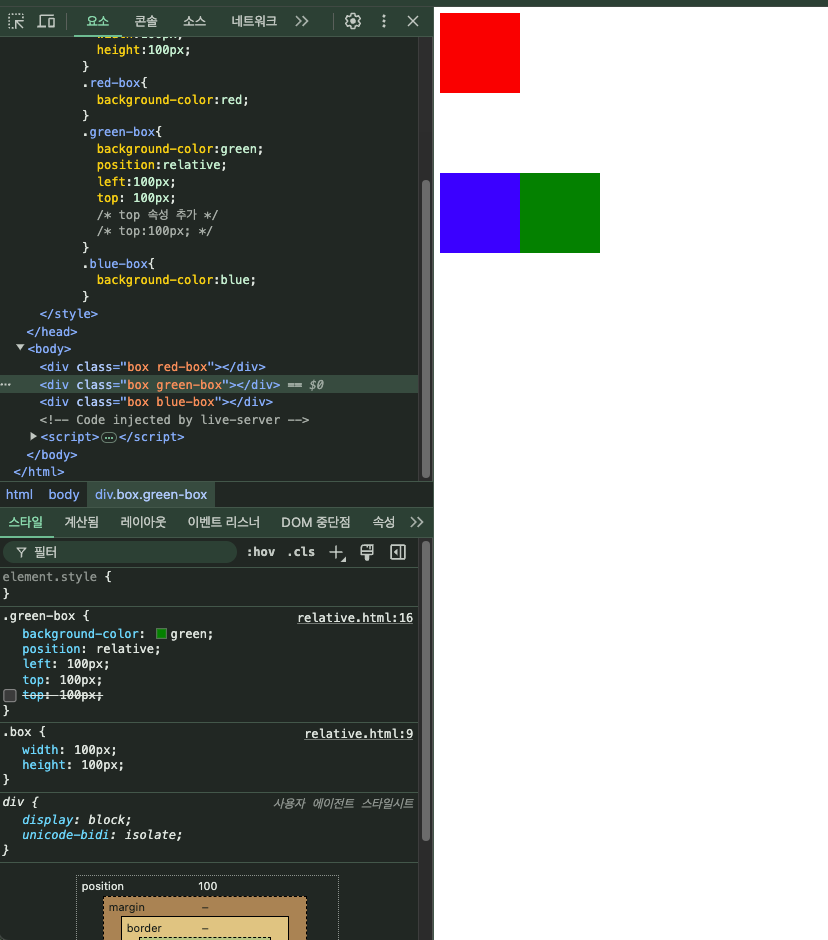828x940 pixels.
Task: Open the 소스 tab
Action: click(194, 22)
